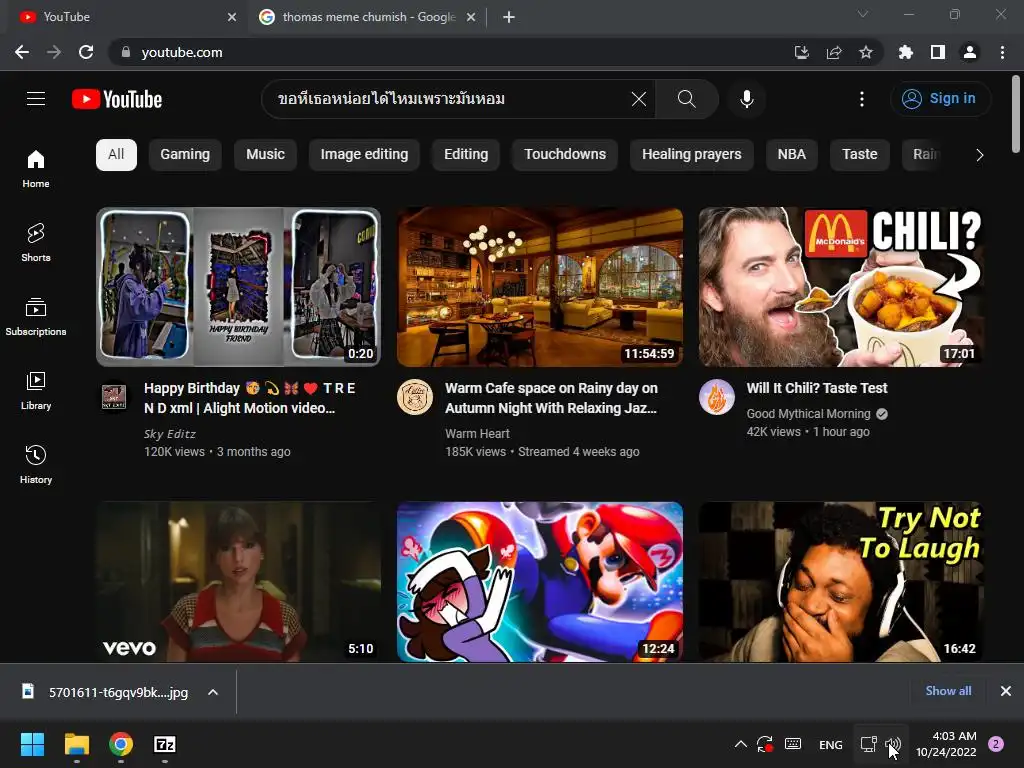Select the All filter chip

click(x=116, y=155)
